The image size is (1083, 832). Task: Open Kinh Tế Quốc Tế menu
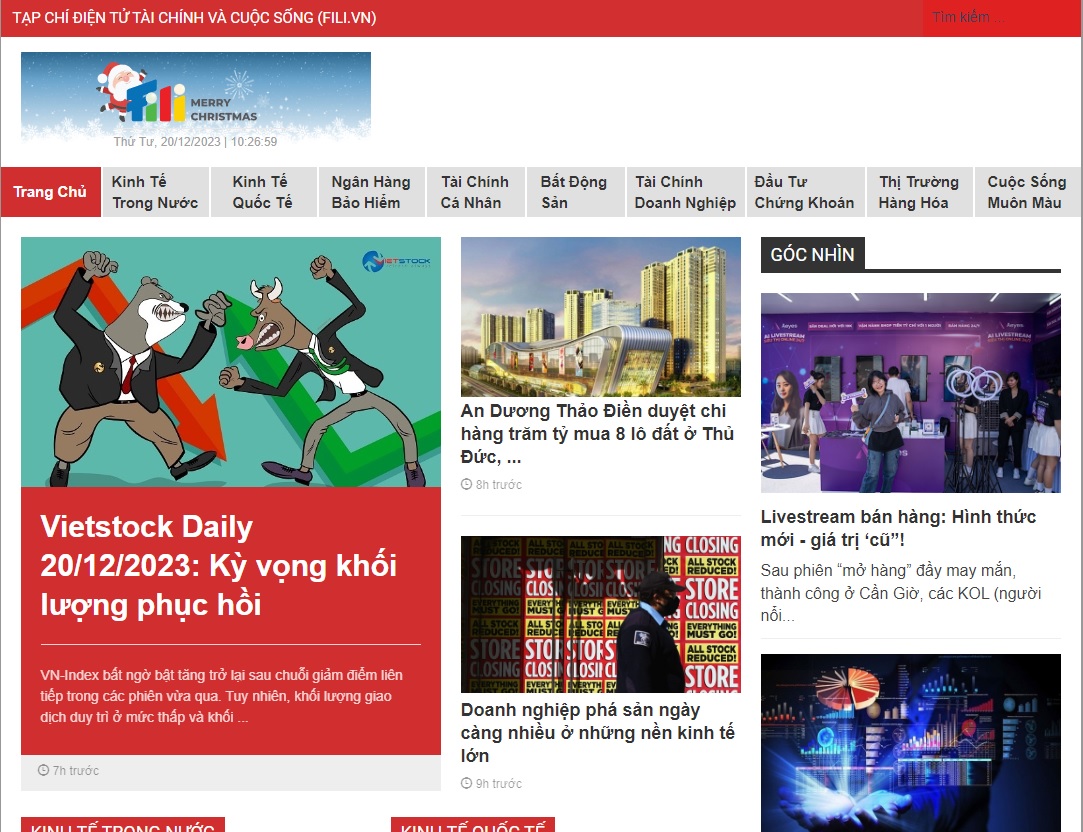263,192
